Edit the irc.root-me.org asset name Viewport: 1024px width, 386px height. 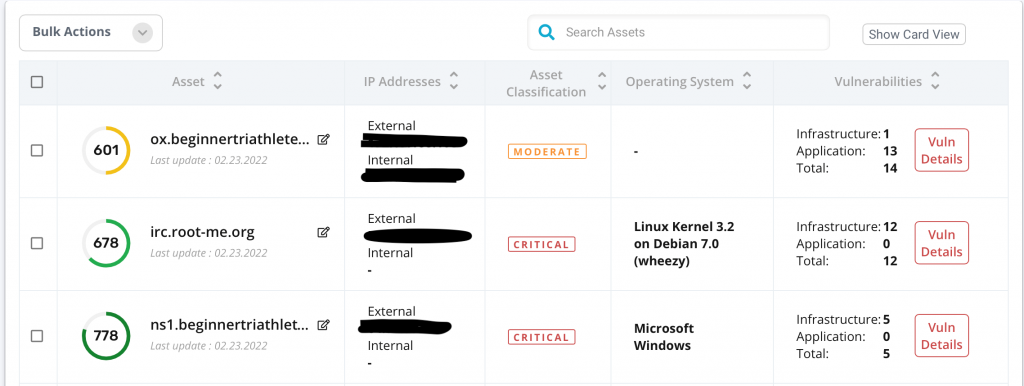(323, 232)
